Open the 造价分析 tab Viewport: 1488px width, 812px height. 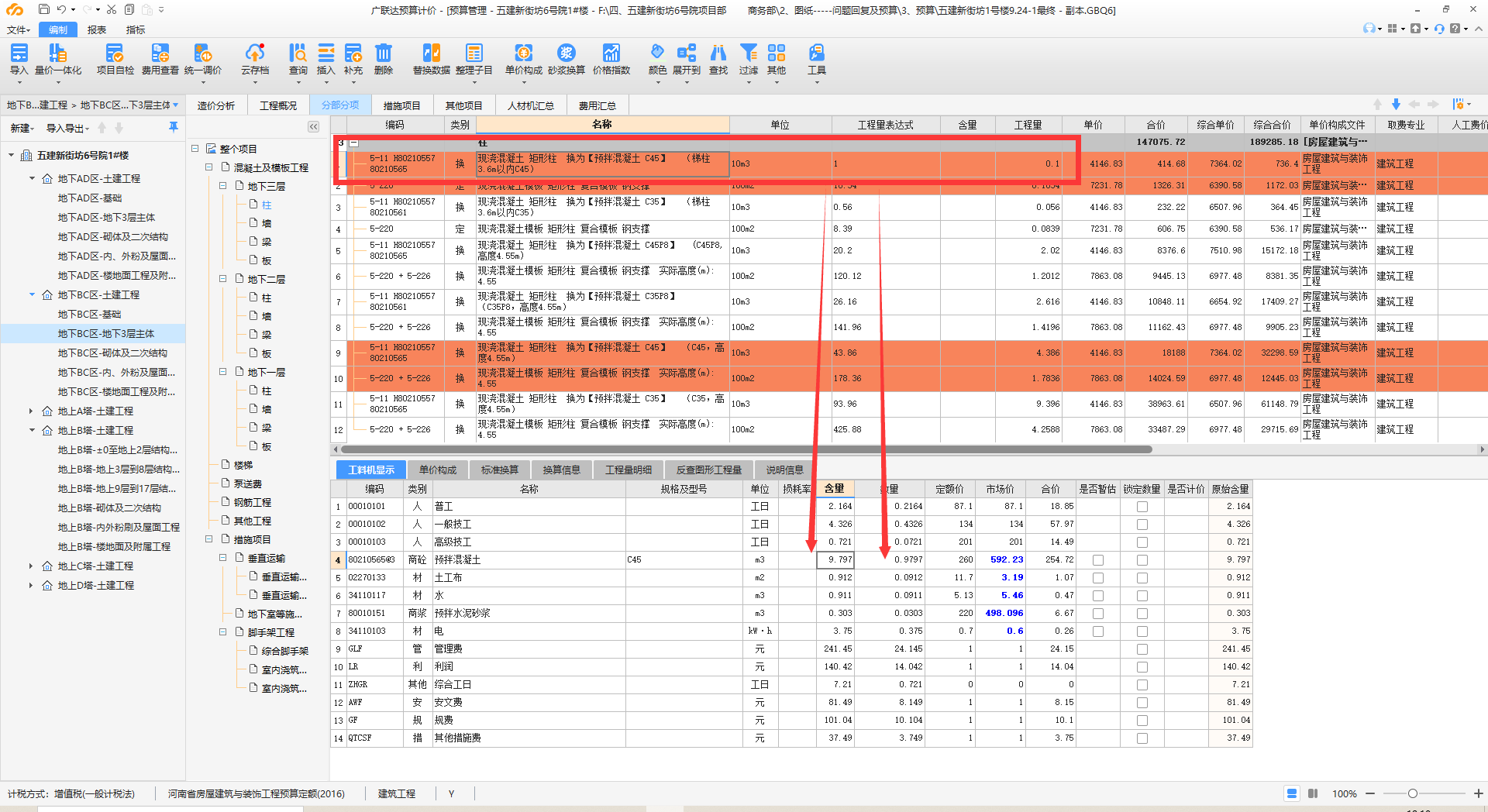click(x=216, y=105)
